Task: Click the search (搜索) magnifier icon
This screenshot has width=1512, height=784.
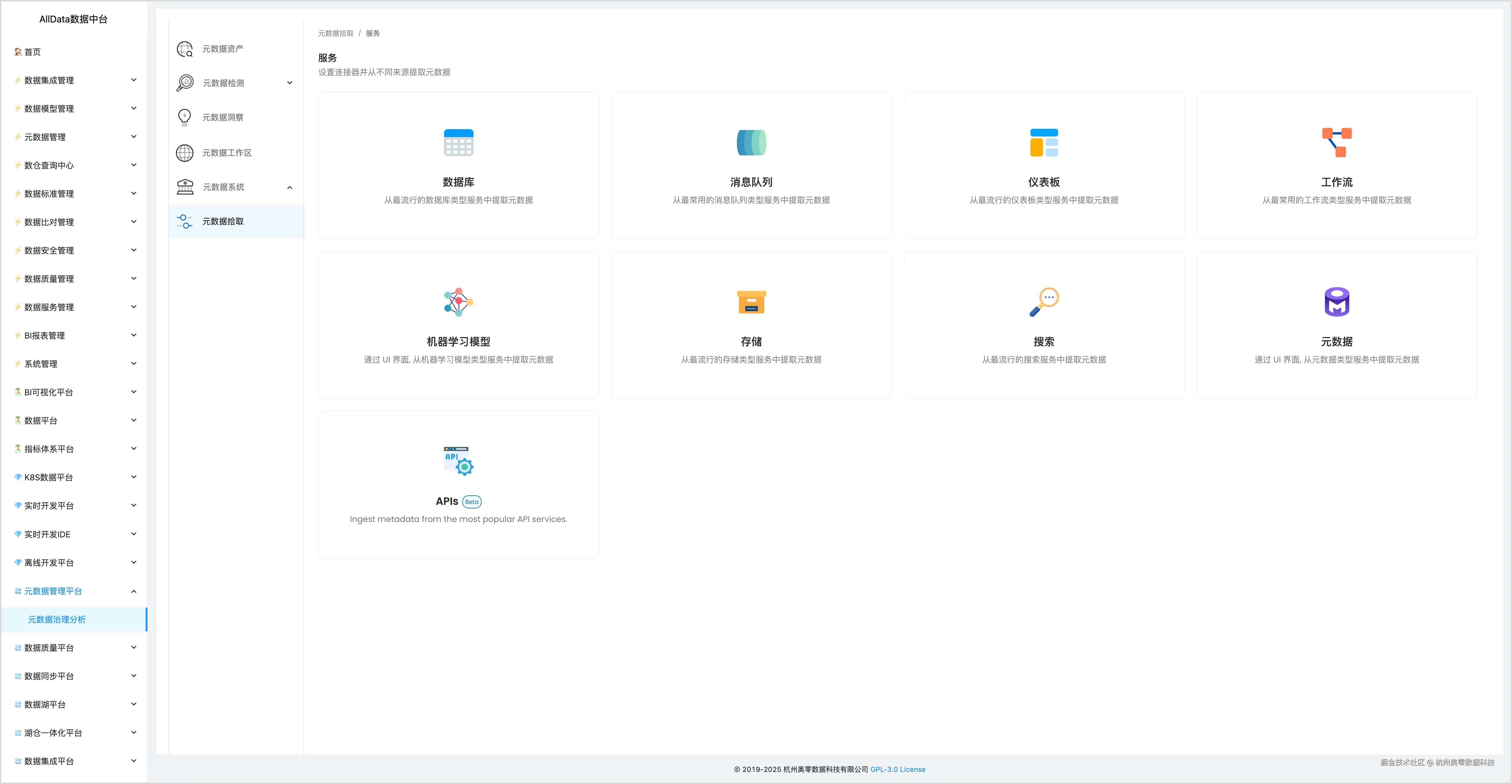Action: coord(1044,302)
